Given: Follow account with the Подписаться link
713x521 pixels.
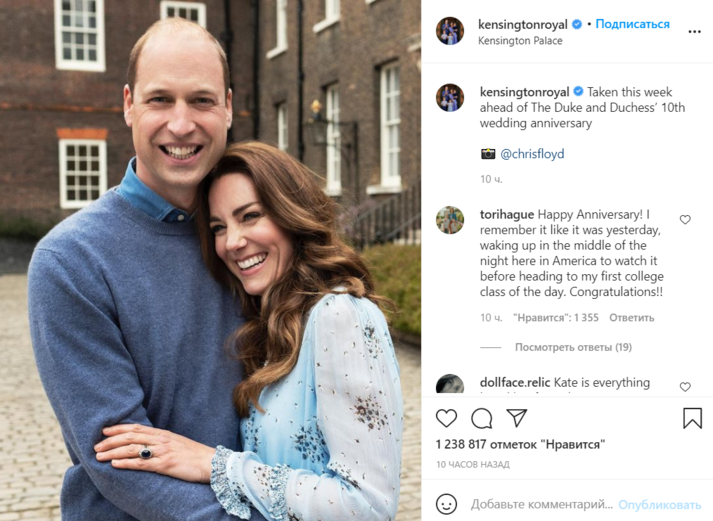Looking at the screenshot, I should 633,24.
